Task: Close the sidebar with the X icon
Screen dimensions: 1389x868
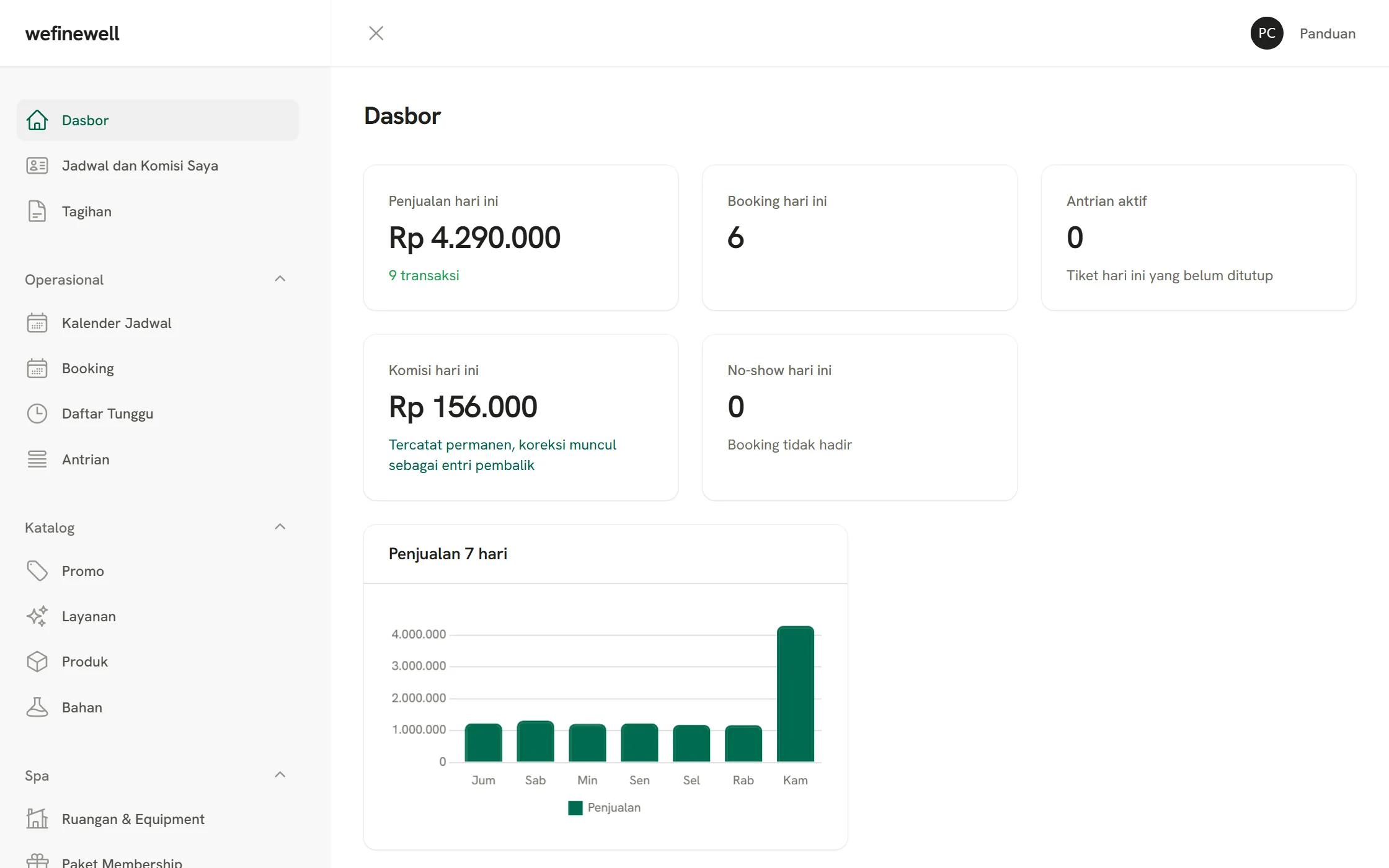Action: click(376, 33)
